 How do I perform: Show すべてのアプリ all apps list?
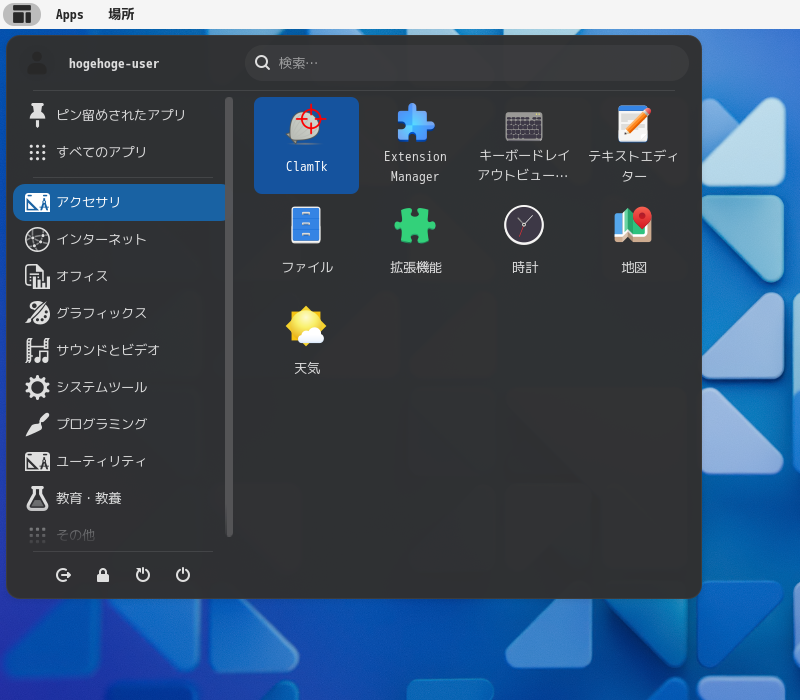tap(120, 152)
